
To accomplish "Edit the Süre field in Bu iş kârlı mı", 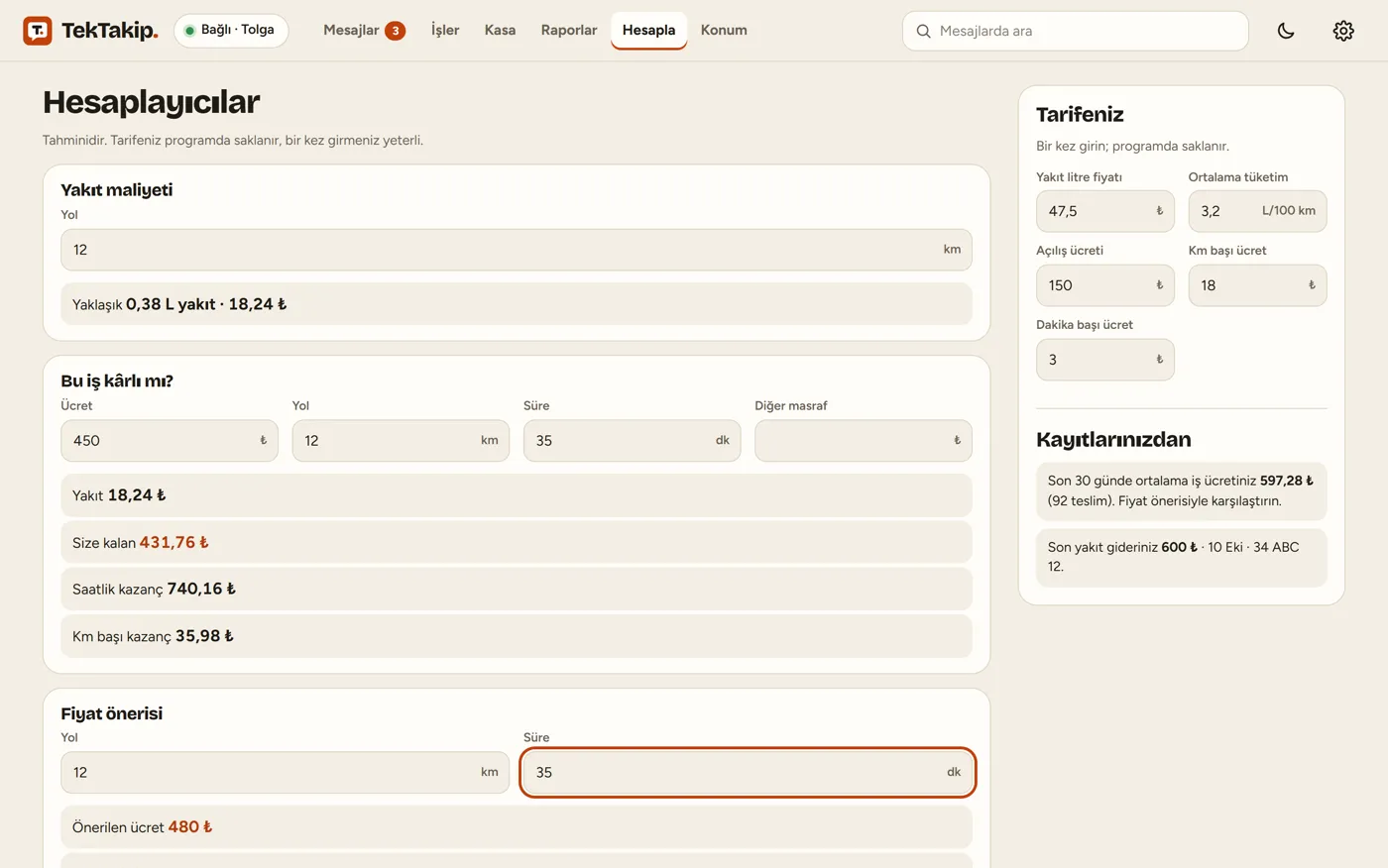I will [x=632, y=441].
